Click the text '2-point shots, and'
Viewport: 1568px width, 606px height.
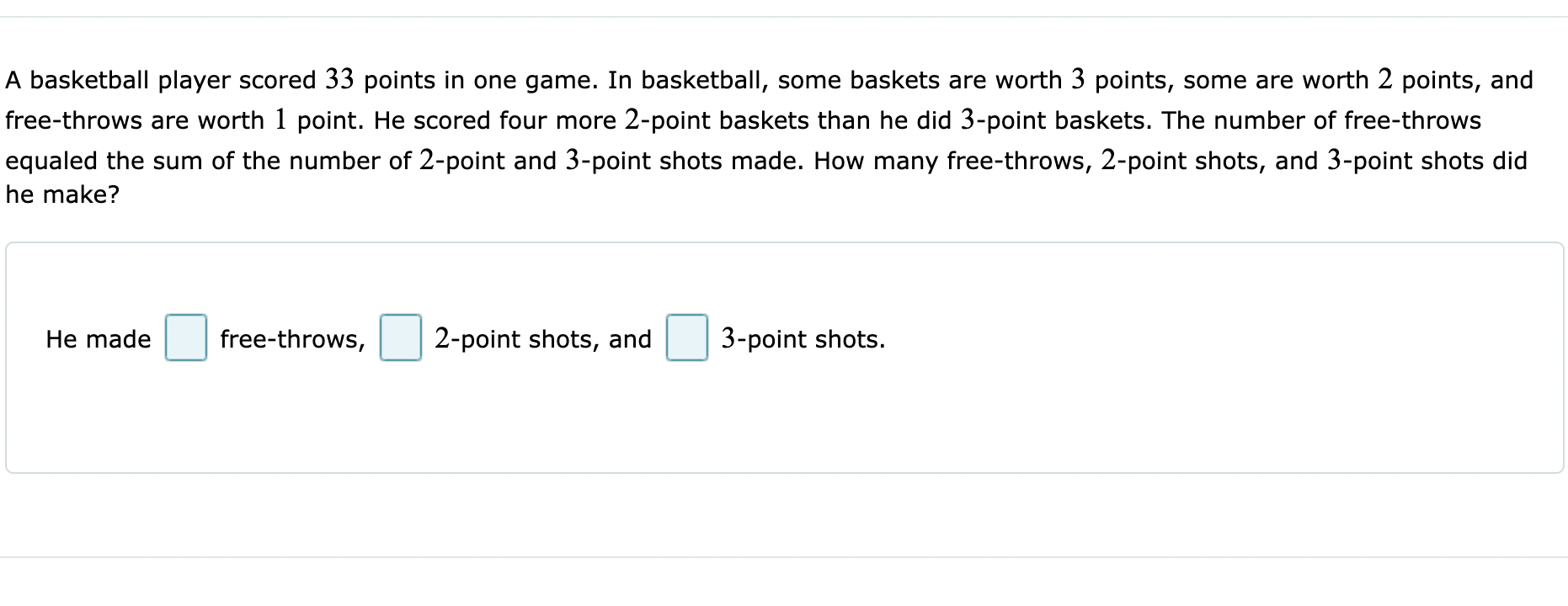tap(542, 339)
